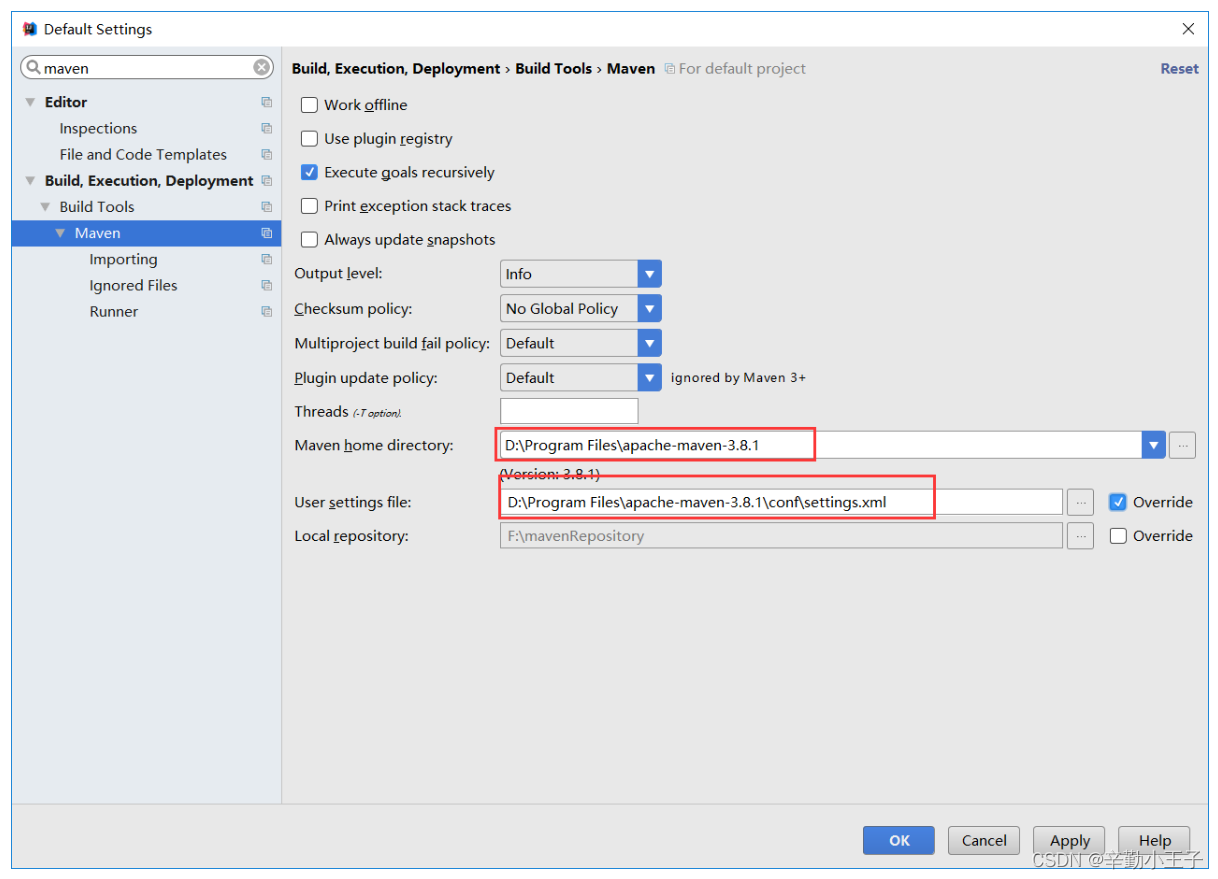Click the icon beside Build, Execution, Deployment
1218x879 pixels.
point(266,180)
